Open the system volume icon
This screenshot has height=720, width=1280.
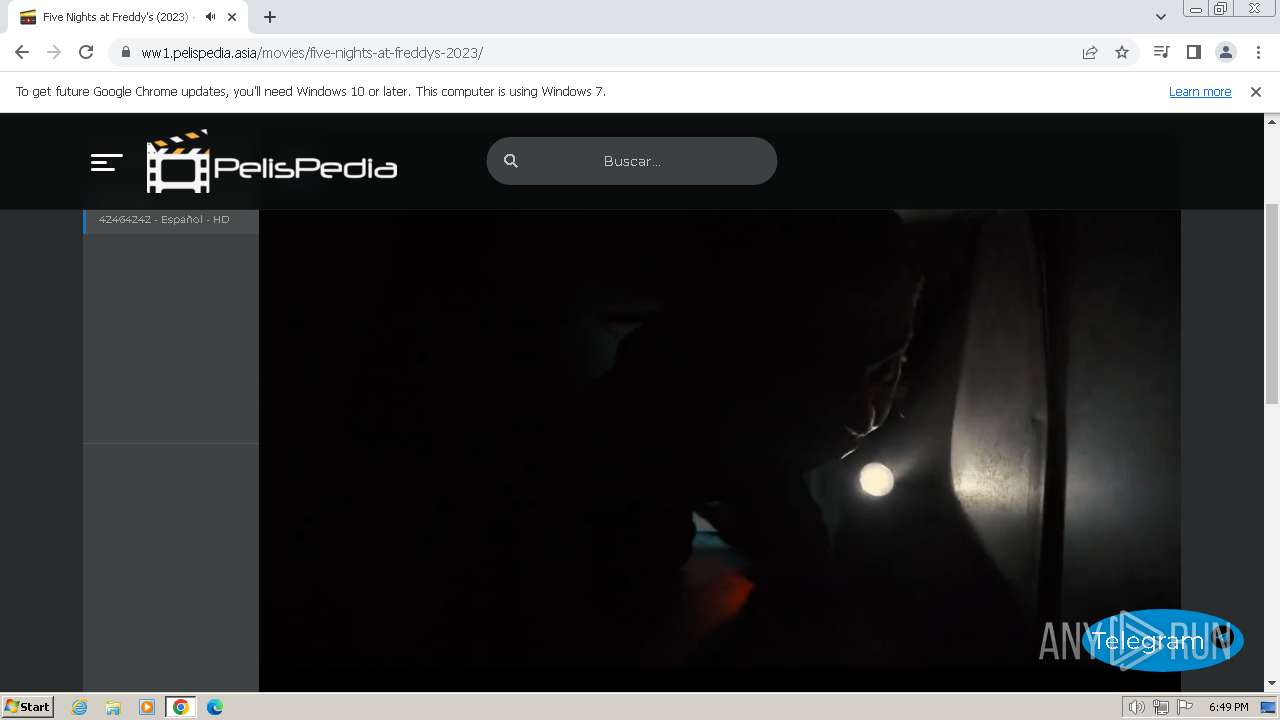(1137, 707)
